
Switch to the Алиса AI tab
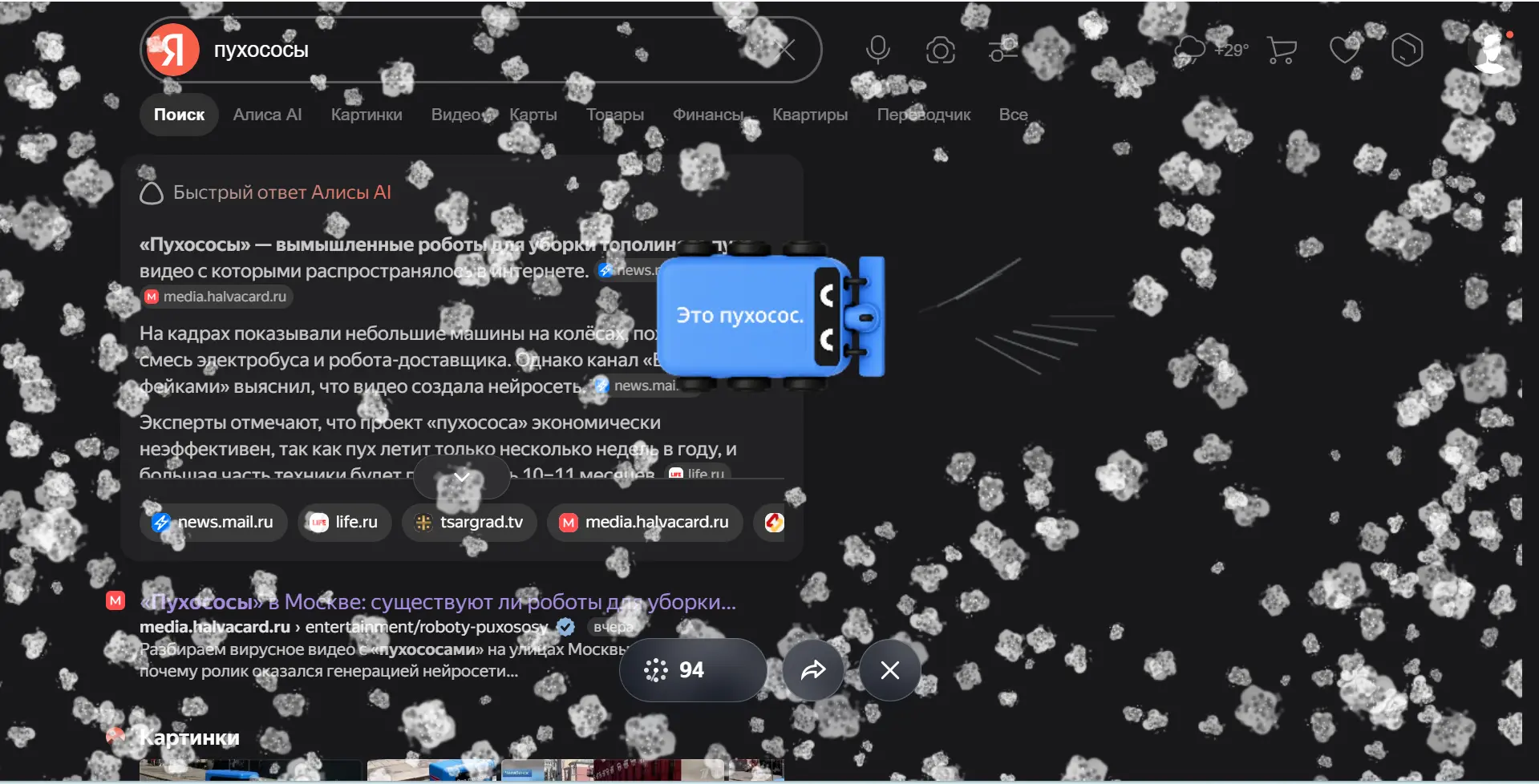pos(268,115)
